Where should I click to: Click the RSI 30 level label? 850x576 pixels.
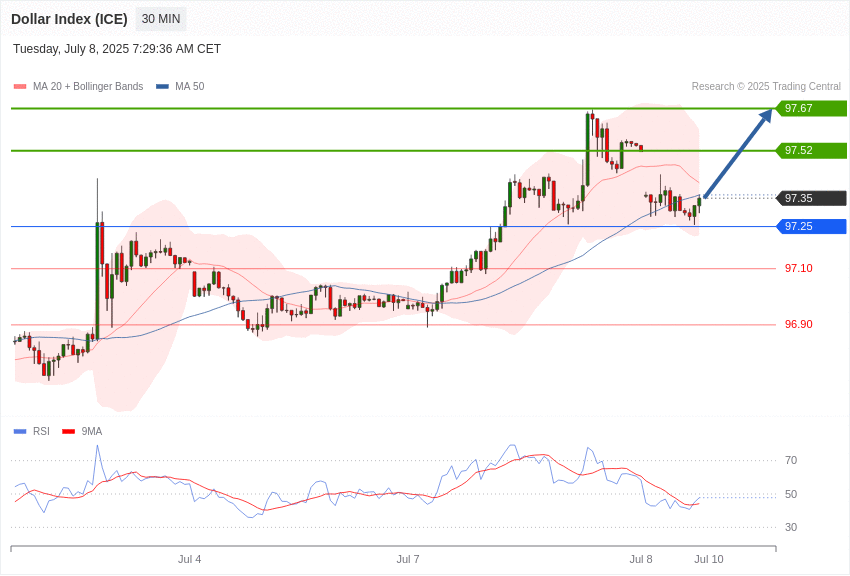[791, 527]
